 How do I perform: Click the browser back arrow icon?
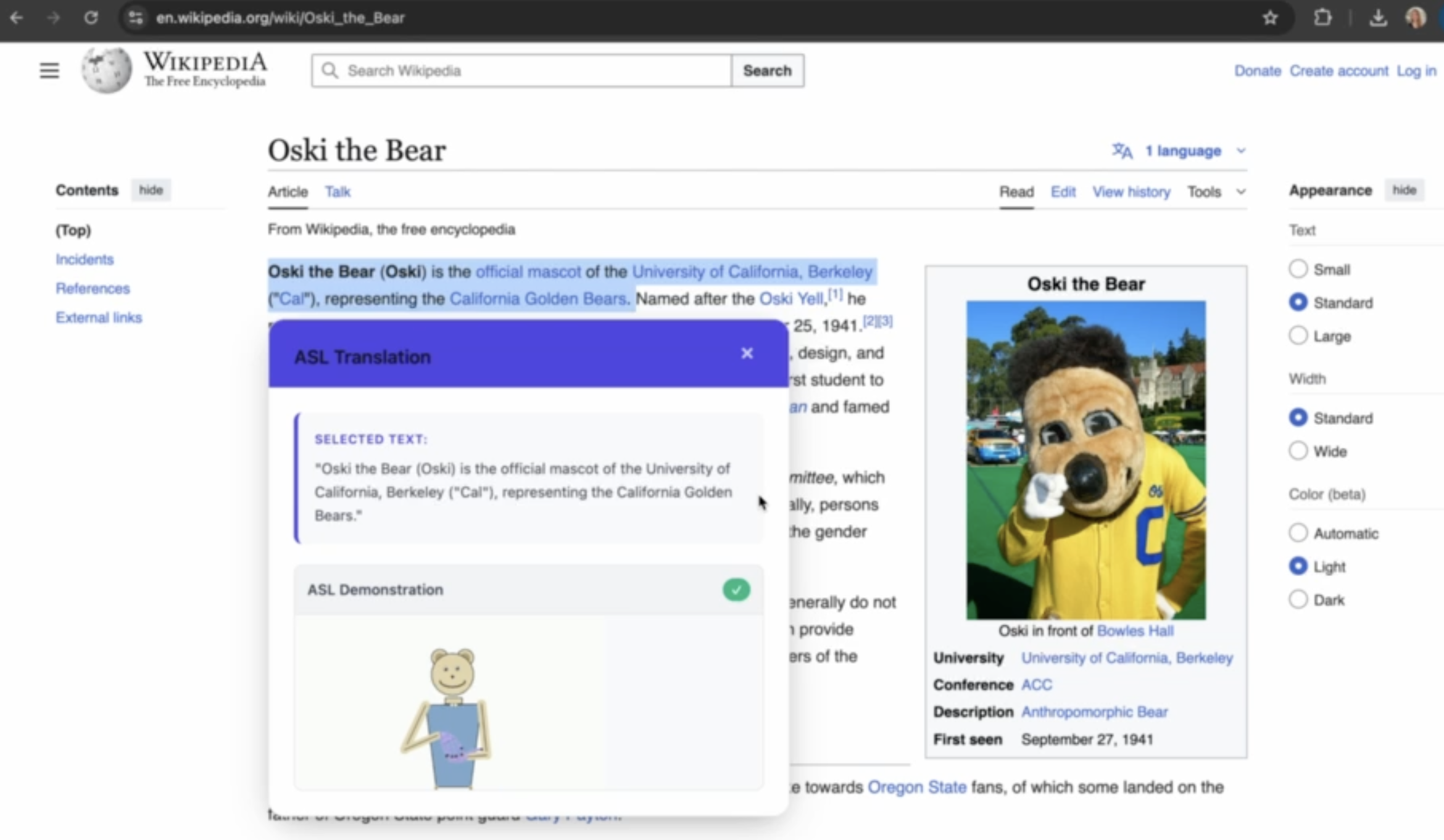click(17, 18)
